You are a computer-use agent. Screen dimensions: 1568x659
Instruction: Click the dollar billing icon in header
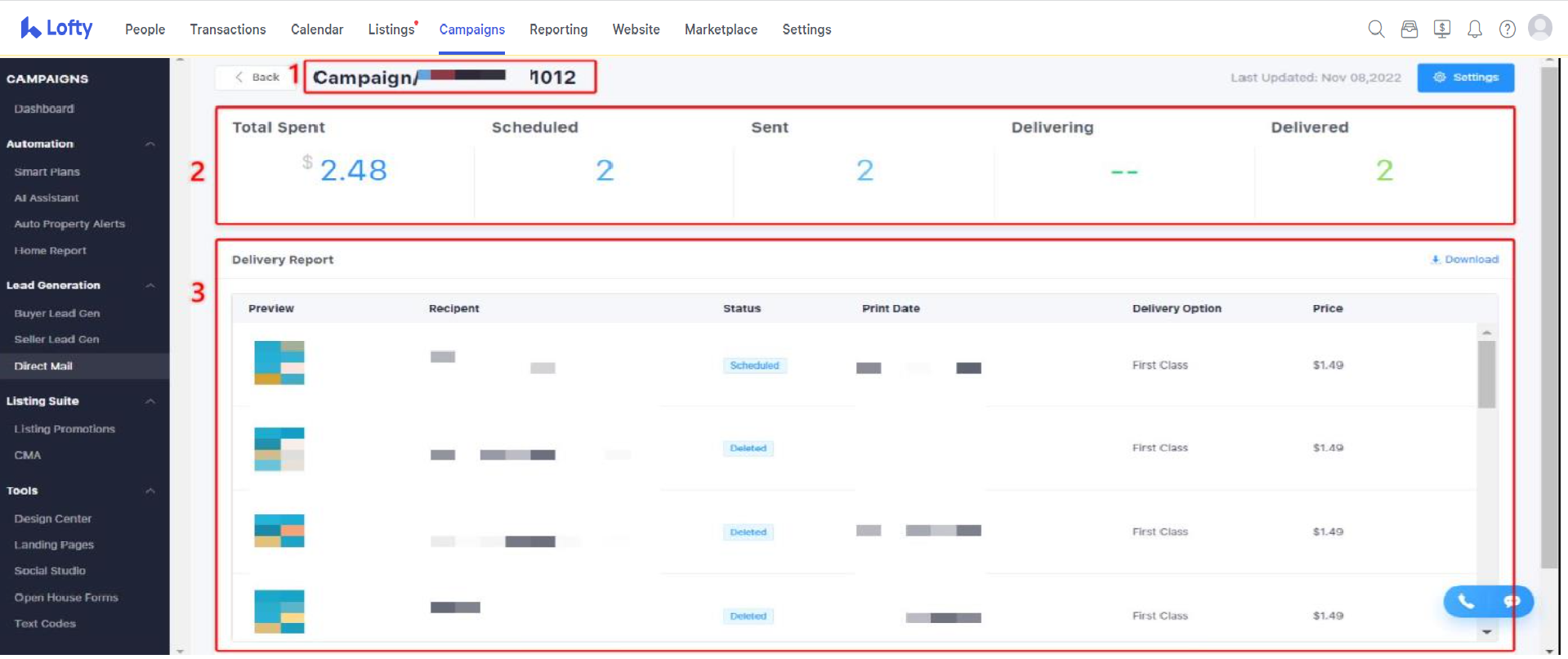tap(1442, 29)
